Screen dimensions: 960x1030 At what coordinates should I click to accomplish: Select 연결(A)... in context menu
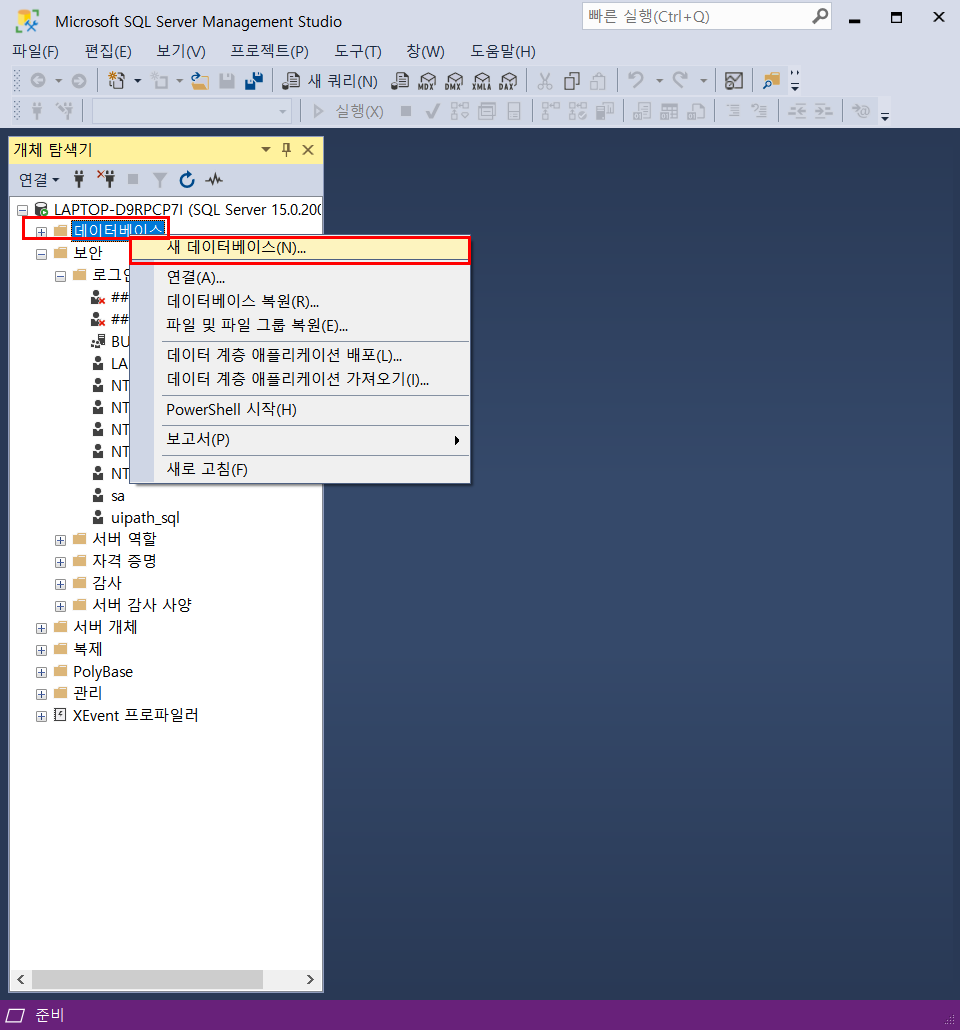[300, 278]
